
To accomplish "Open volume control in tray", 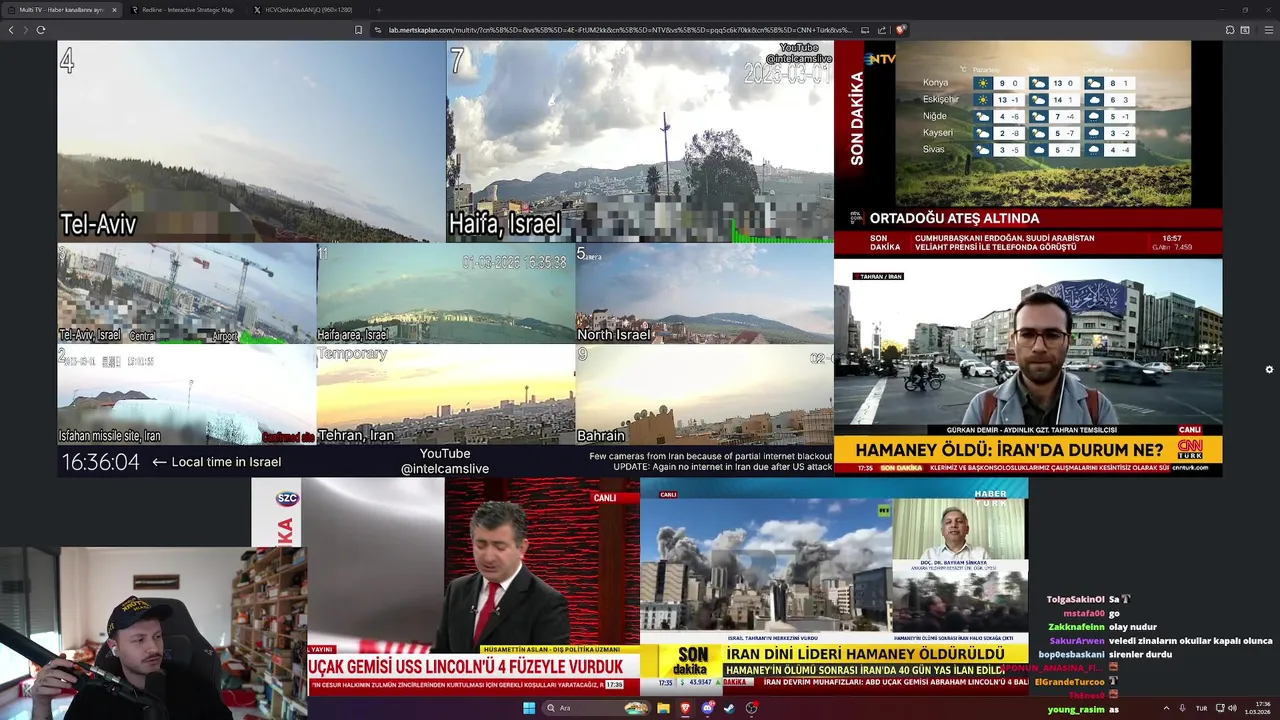I will coord(1231,708).
